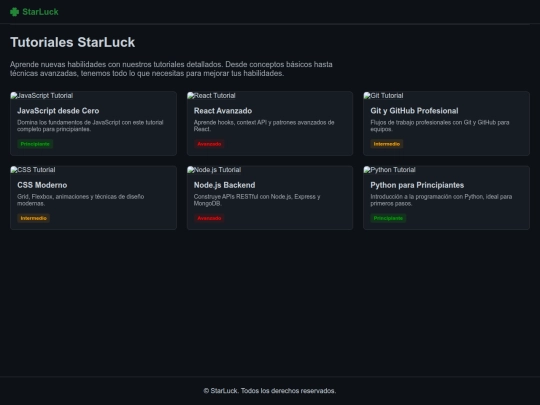
Task: Click the broken CSS Tutorial image
Action: tap(33, 170)
